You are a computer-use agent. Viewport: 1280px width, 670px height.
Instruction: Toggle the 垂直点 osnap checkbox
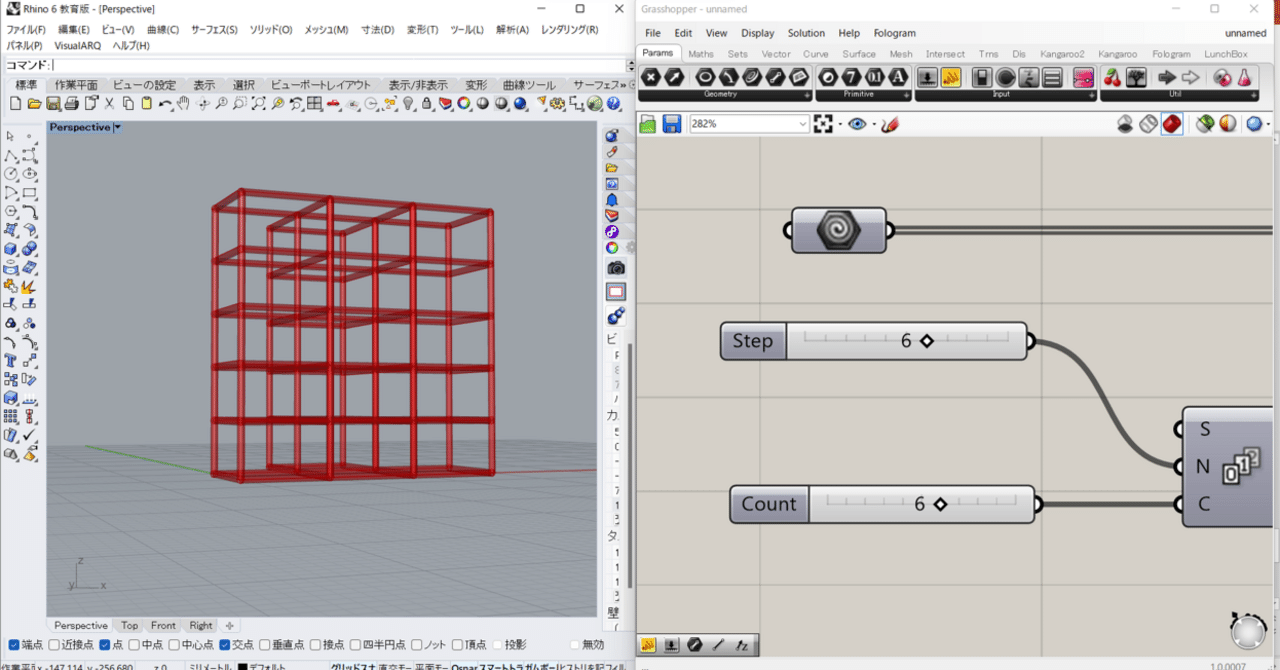click(x=264, y=645)
